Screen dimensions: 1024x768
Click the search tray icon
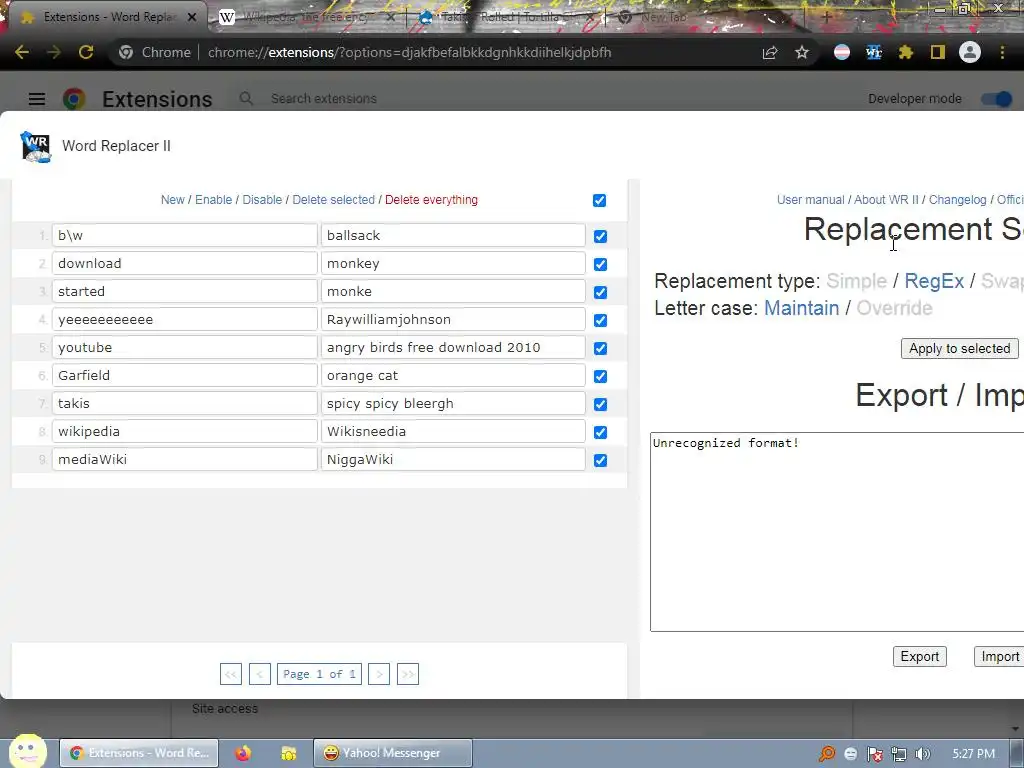[x=827, y=754]
